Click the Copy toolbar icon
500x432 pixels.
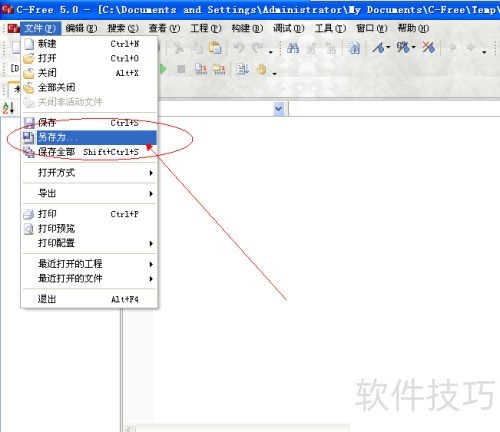click(197, 48)
